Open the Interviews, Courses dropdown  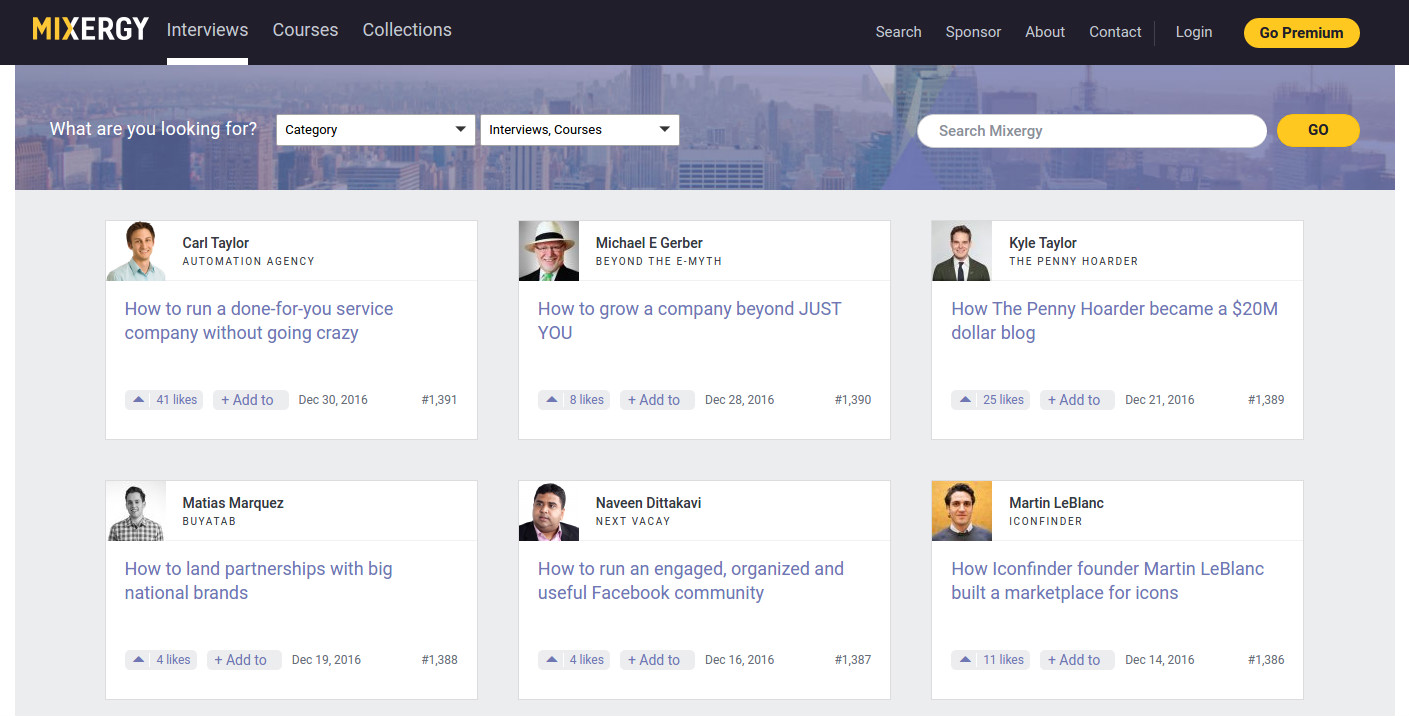pos(579,130)
